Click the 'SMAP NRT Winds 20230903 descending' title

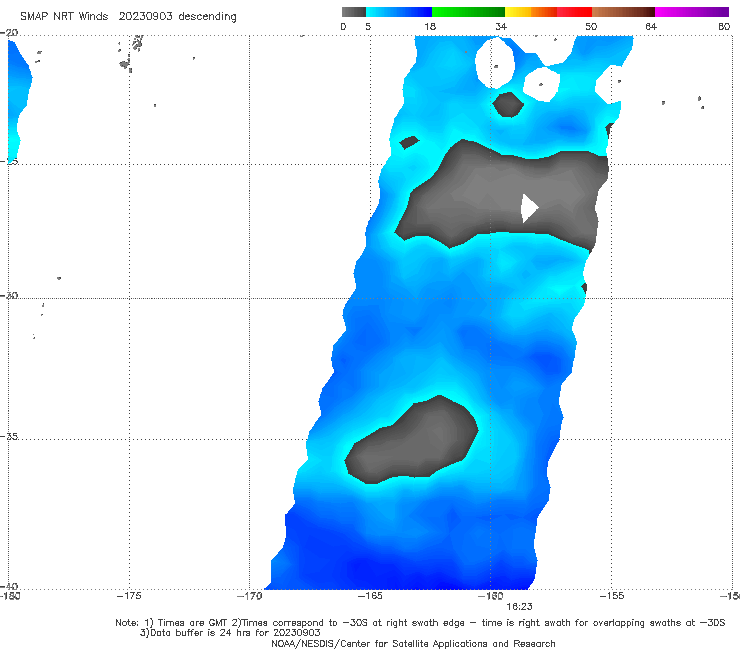pos(128,17)
